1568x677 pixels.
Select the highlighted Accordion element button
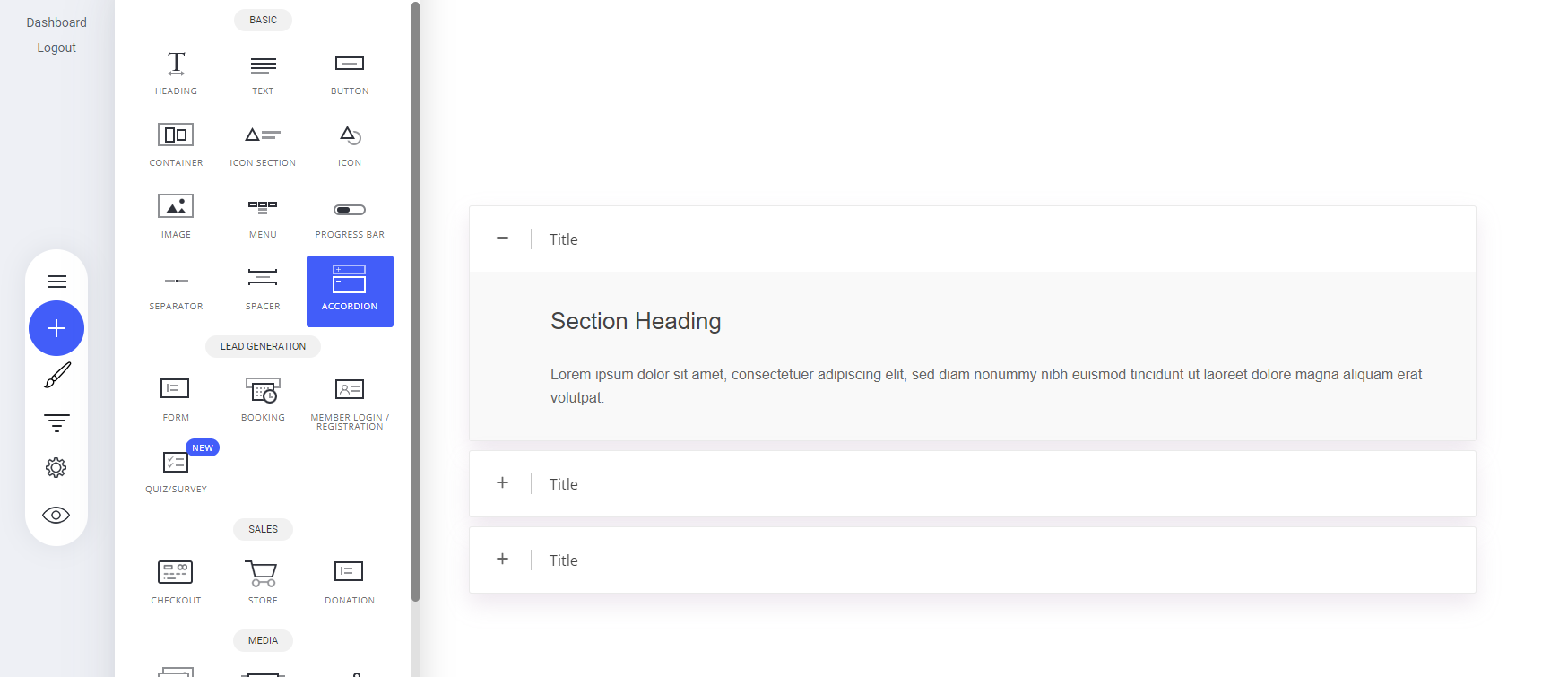350,291
